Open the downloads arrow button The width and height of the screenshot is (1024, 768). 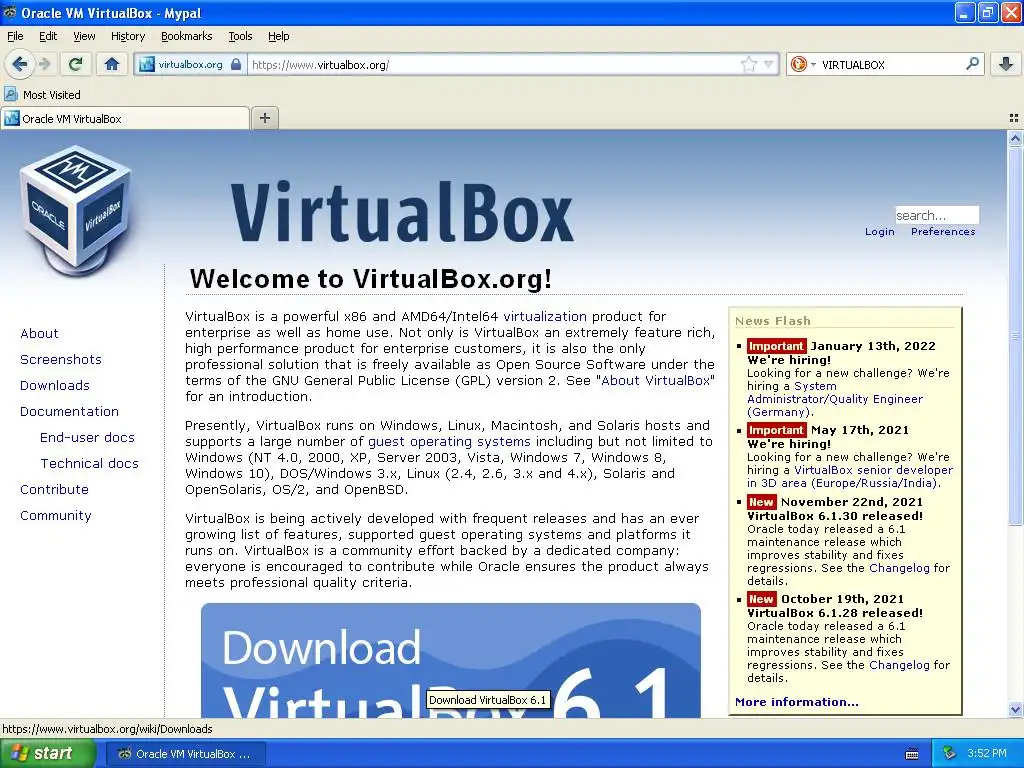[x=1006, y=64]
